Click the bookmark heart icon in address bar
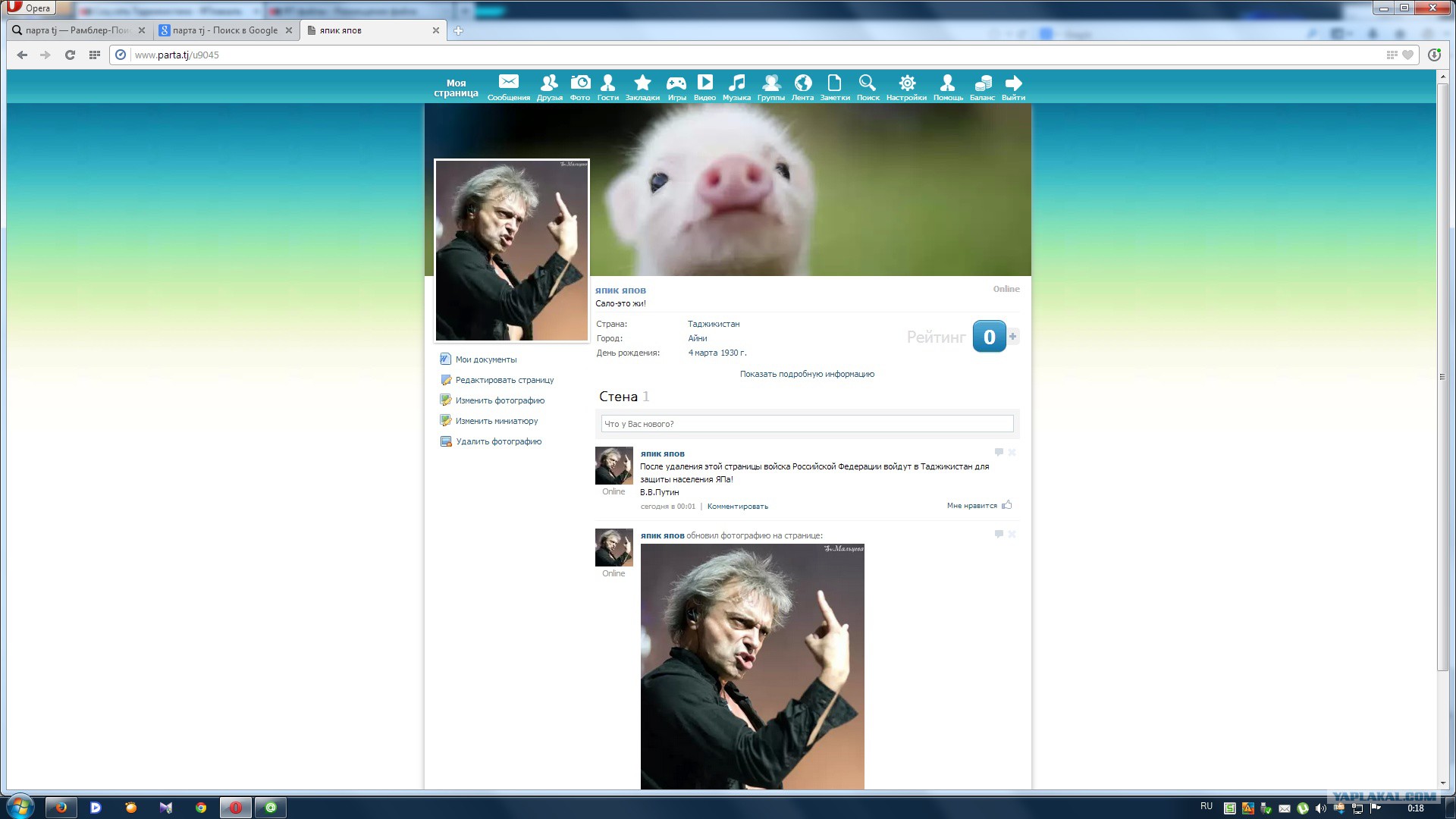1456x819 pixels. 1407,55
